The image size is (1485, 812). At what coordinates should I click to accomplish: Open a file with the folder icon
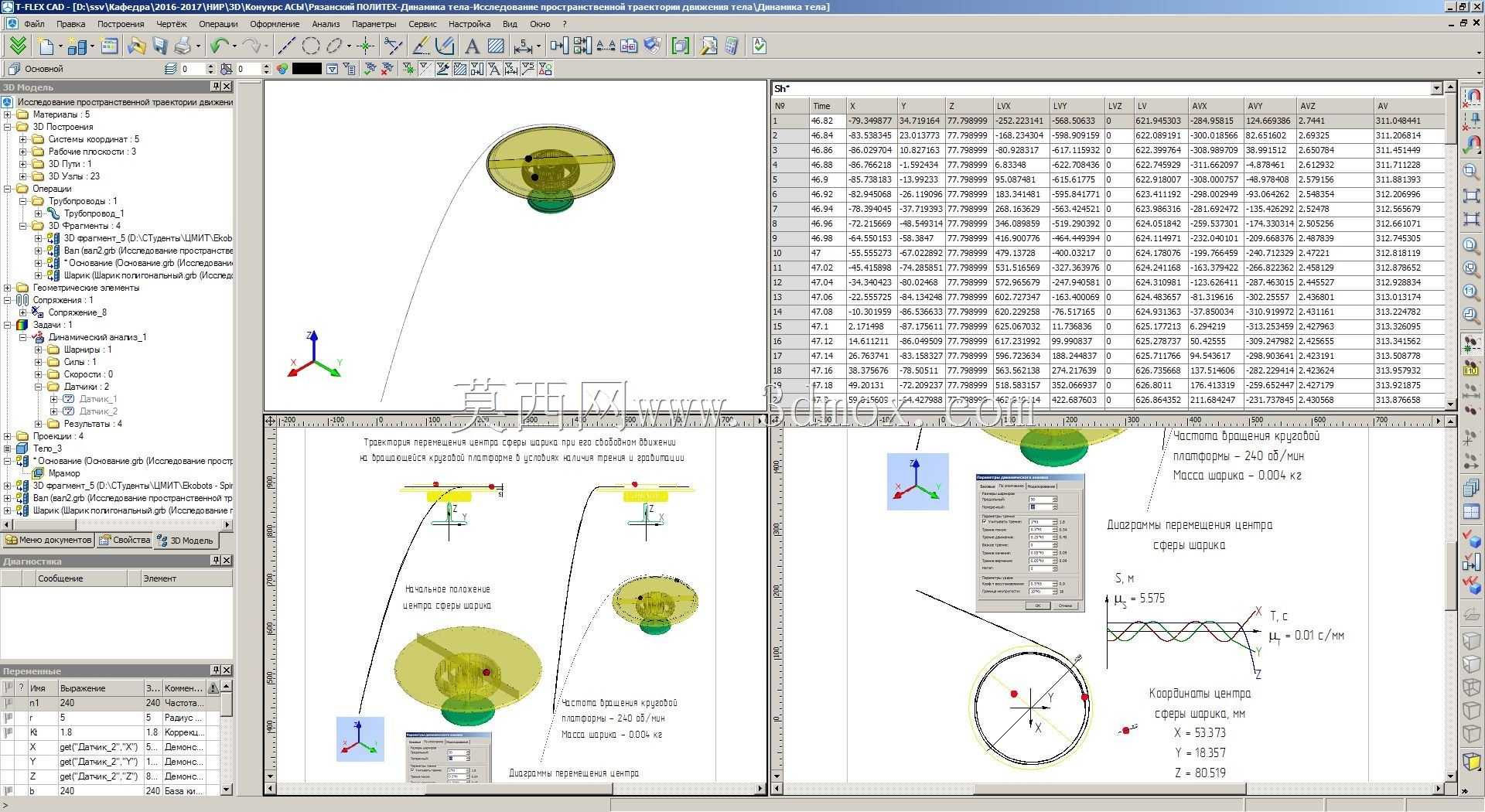tap(137, 46)
